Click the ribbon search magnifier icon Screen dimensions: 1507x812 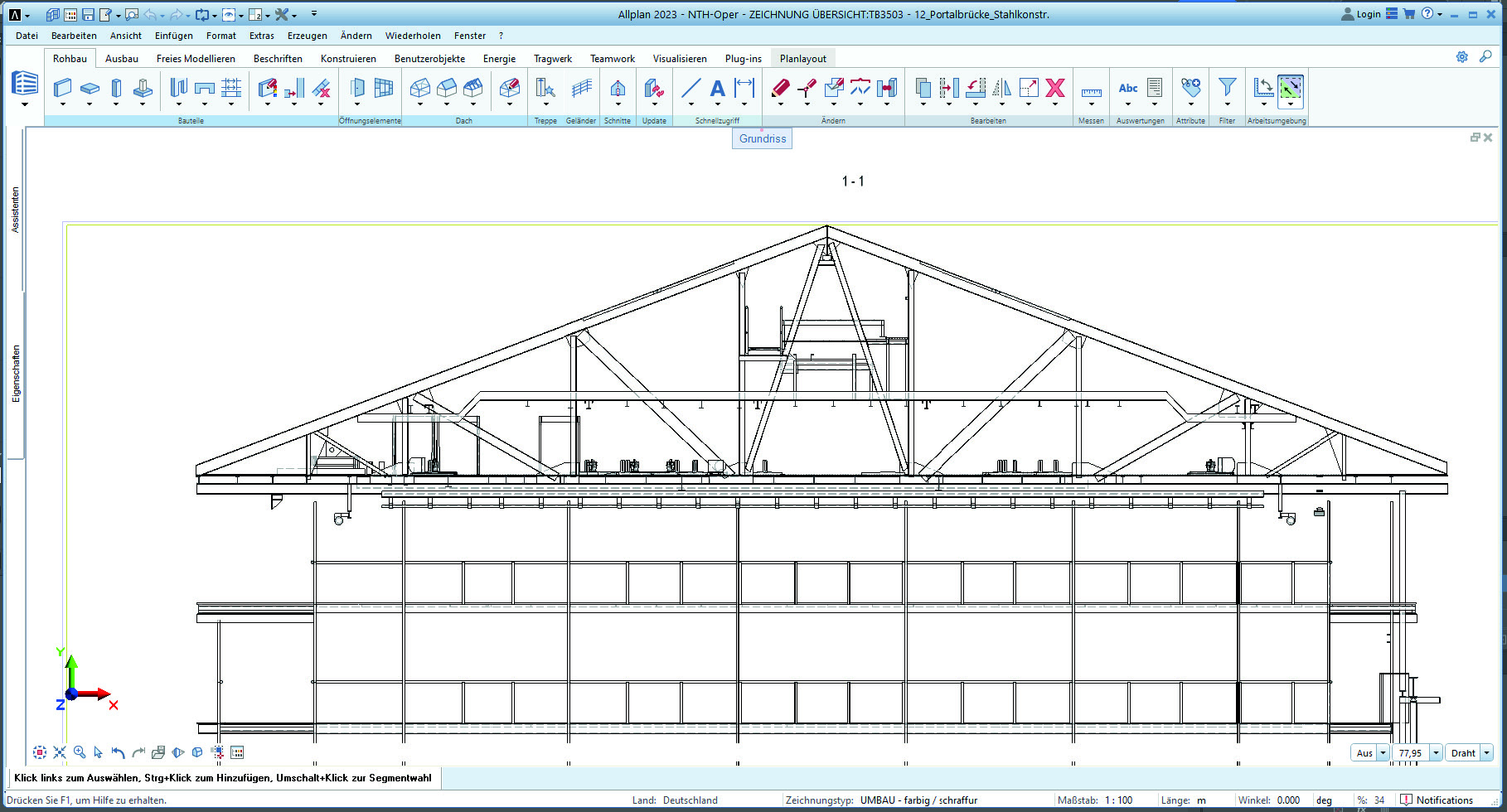click(x=1485, y=57)
